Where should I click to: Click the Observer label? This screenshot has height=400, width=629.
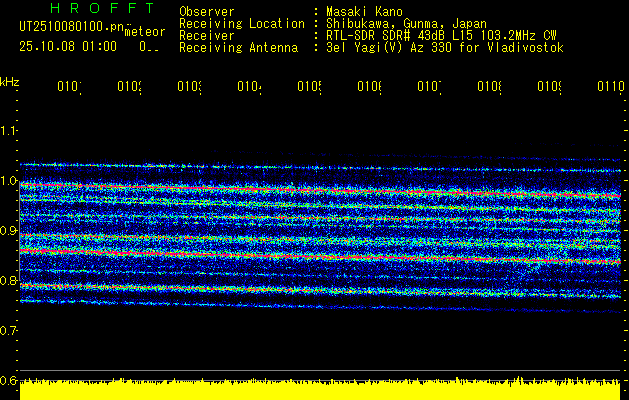207,11
